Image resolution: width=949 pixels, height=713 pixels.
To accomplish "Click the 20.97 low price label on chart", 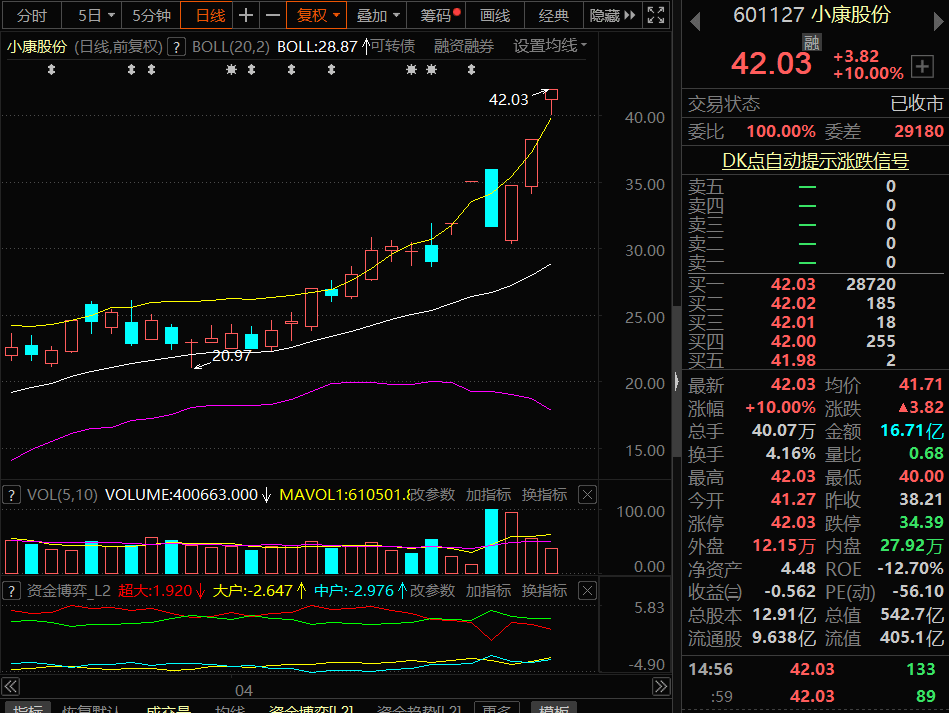I will coord(231,356).
